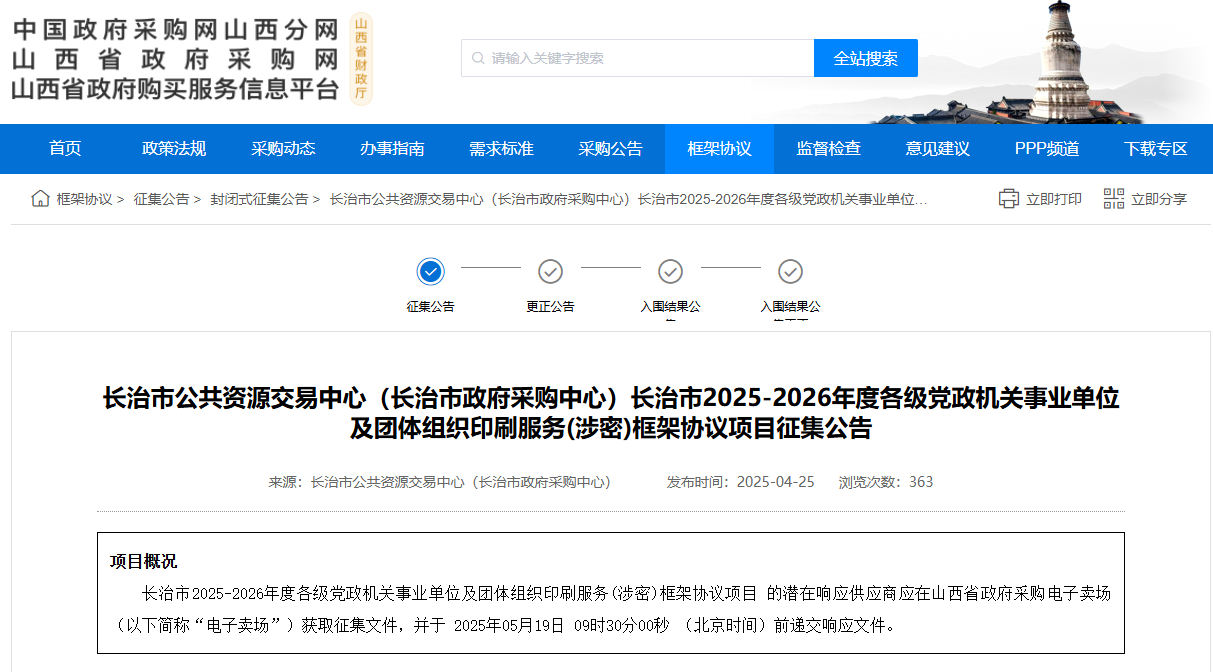Open the 政策法规 menu item
The height and width of the screenshot is (672, 1213).
[174, 149]
